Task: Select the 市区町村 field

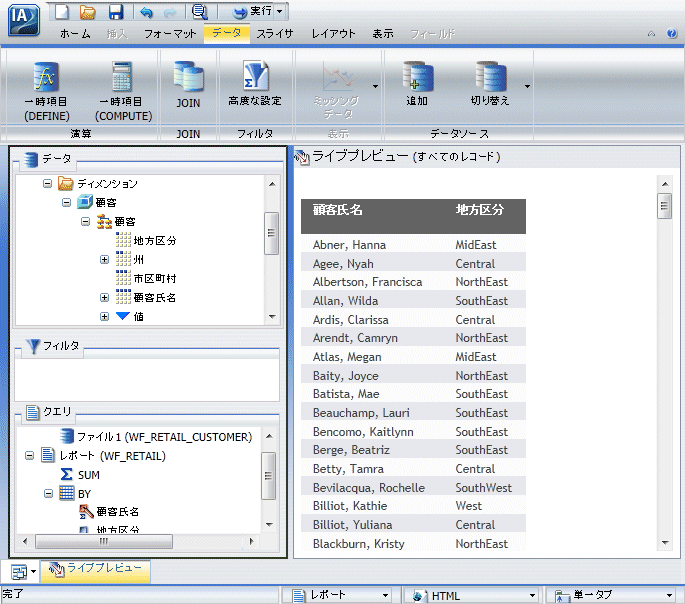Action: 155,279
